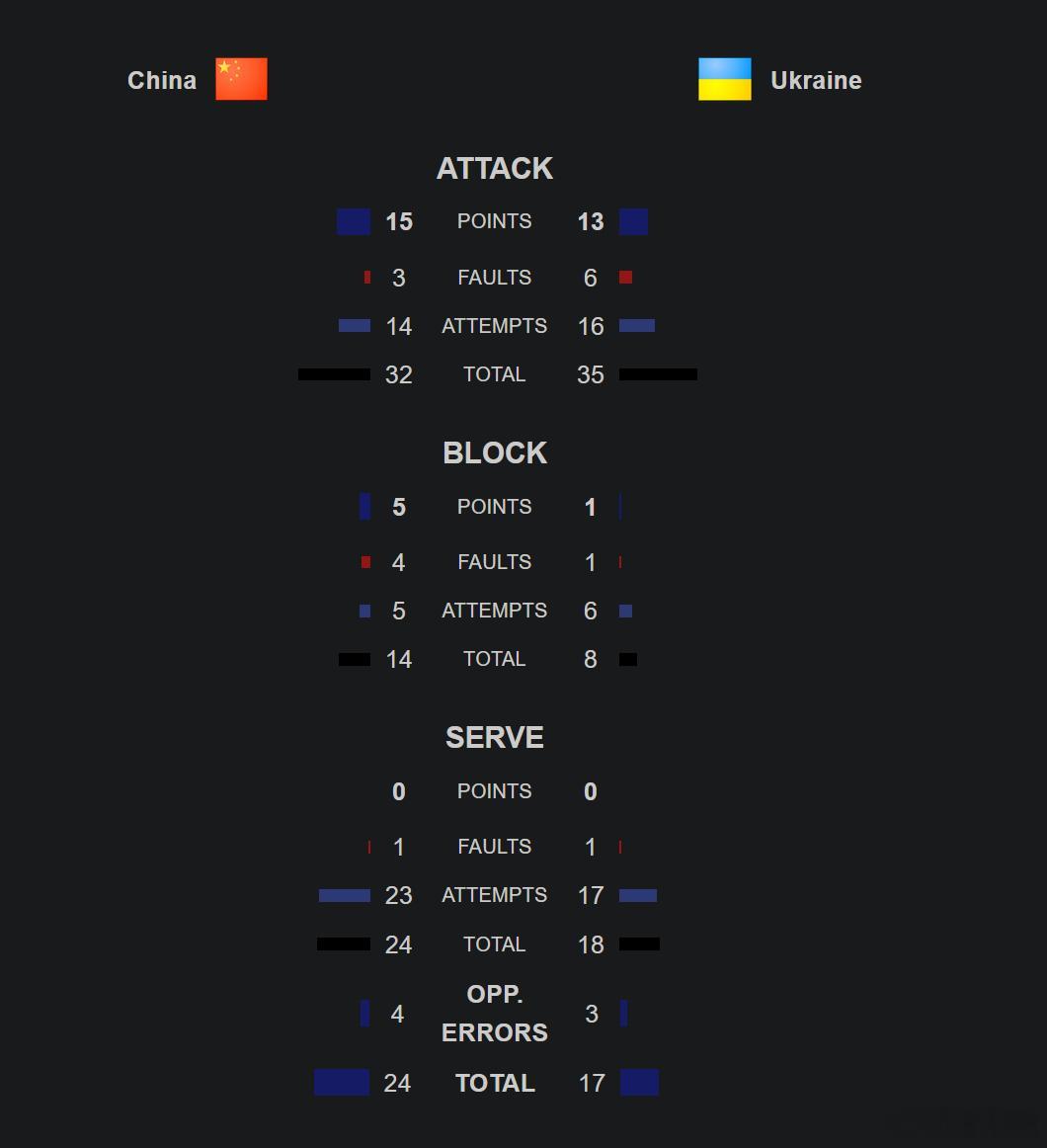
Task: Select the China team name
Action: (162, 80)
